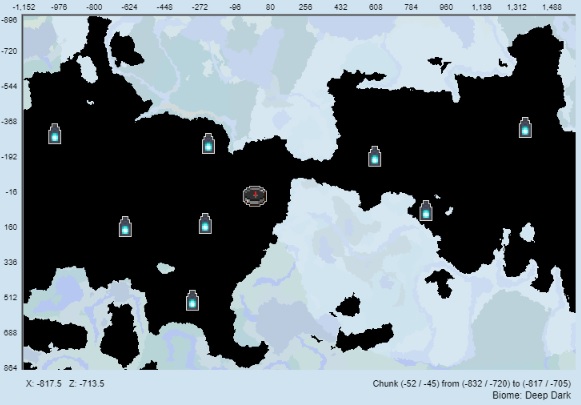581x405 pixels.
Task: Click the Biome: Deep Dark label
Action: pos(532,395)
